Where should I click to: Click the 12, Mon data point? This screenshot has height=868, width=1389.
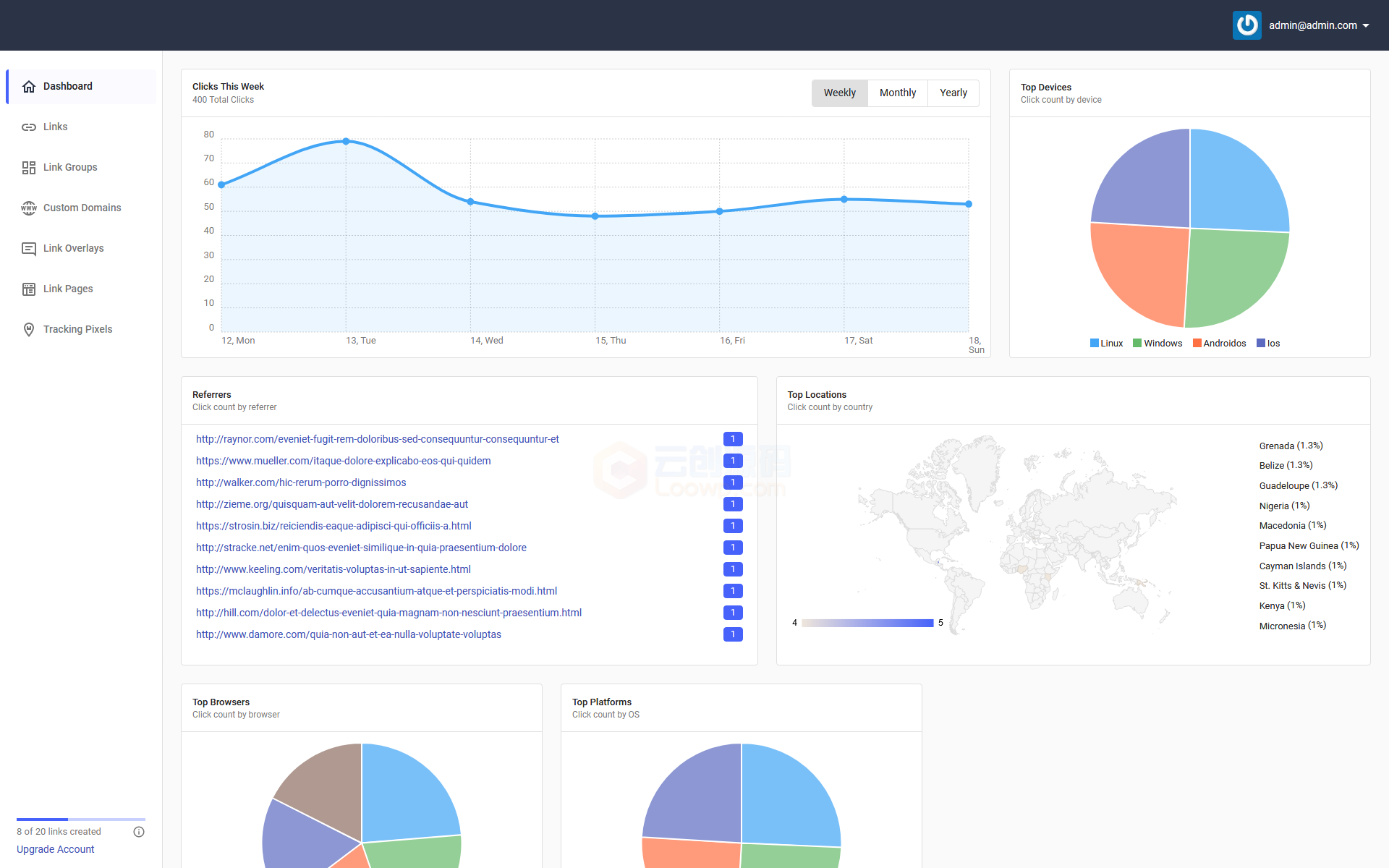[221, 184]
